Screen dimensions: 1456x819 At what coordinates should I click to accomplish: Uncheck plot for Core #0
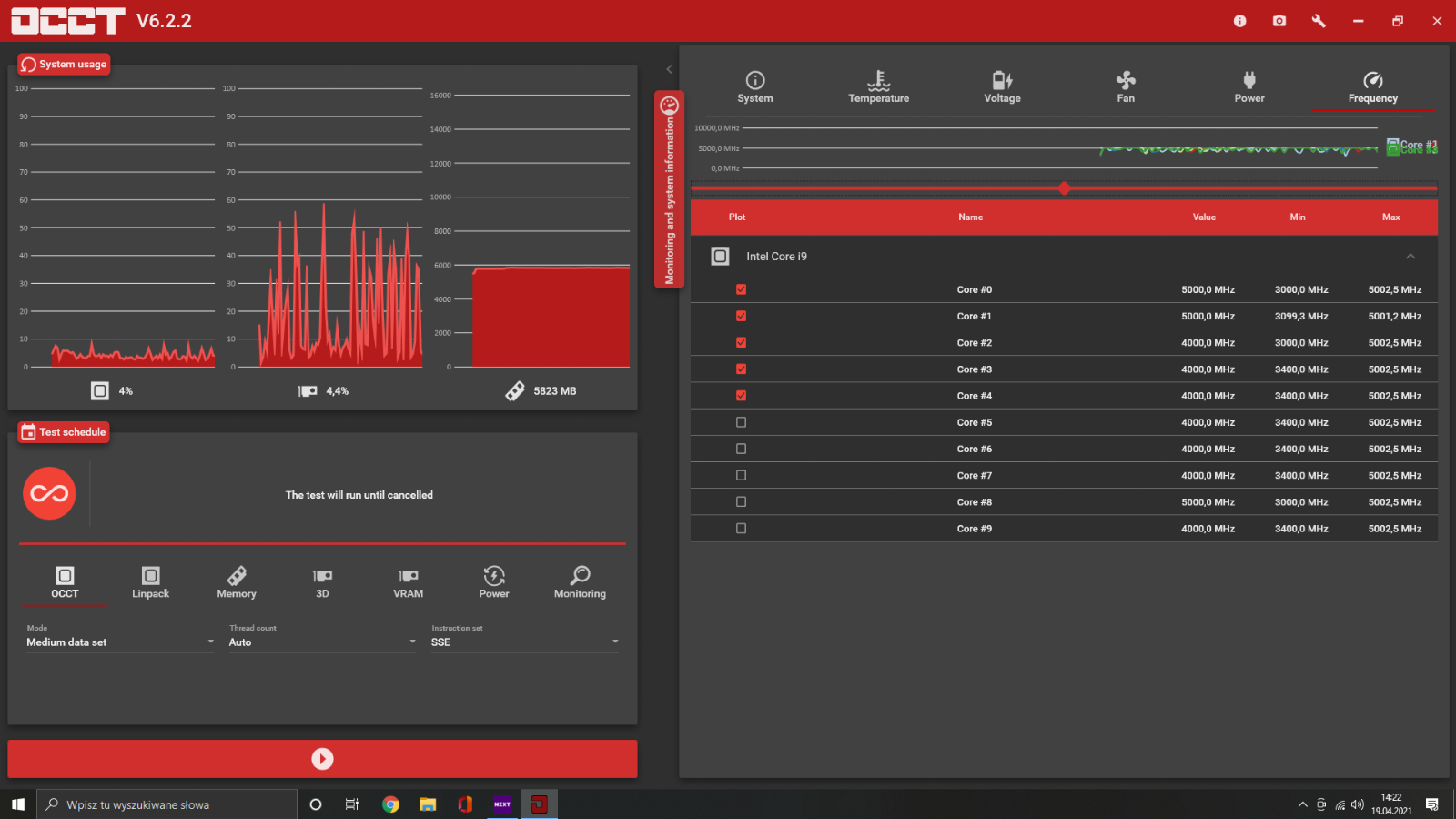tap(741, 289)
